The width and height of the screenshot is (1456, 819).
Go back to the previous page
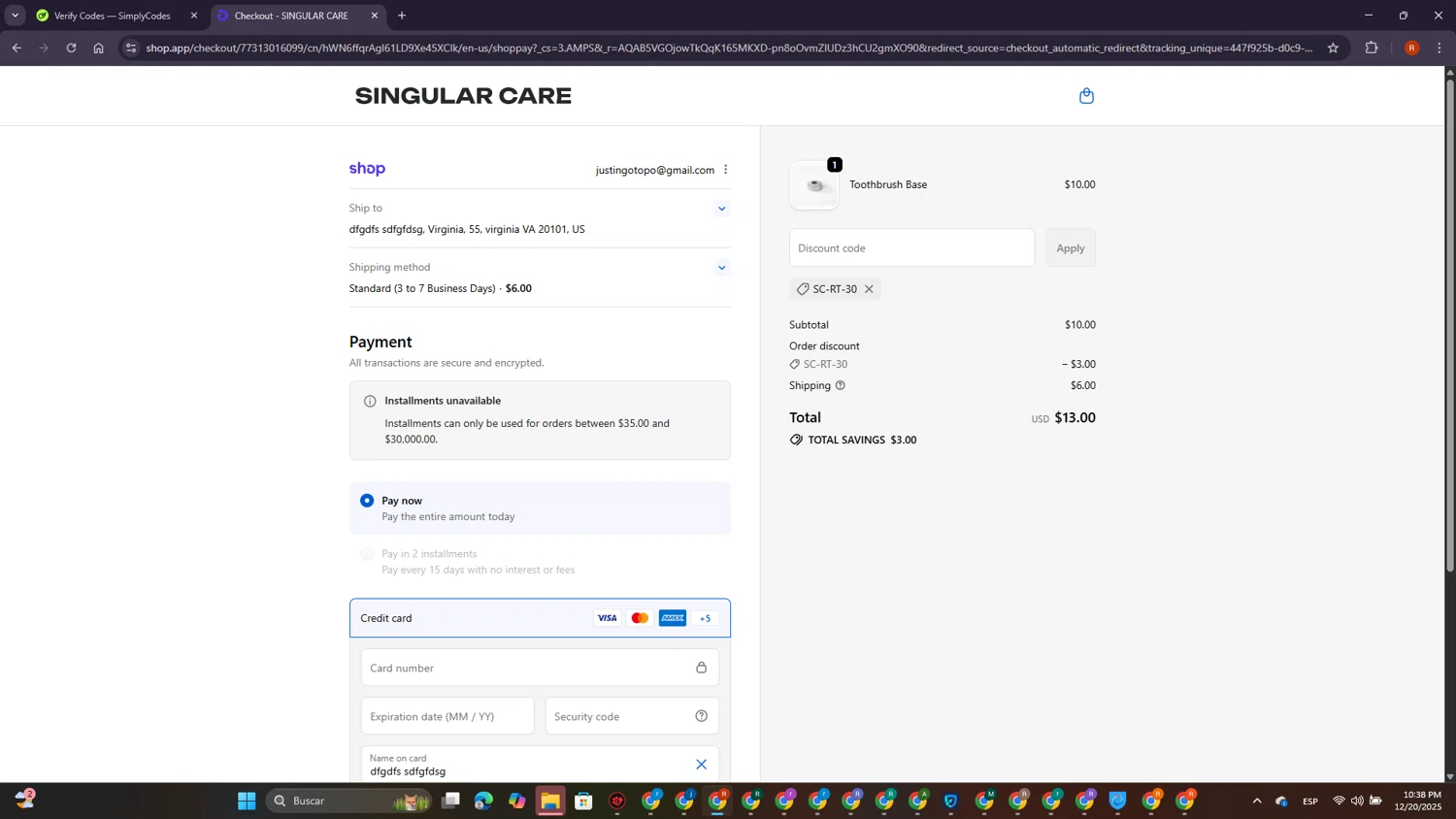[x=17, y=48]
